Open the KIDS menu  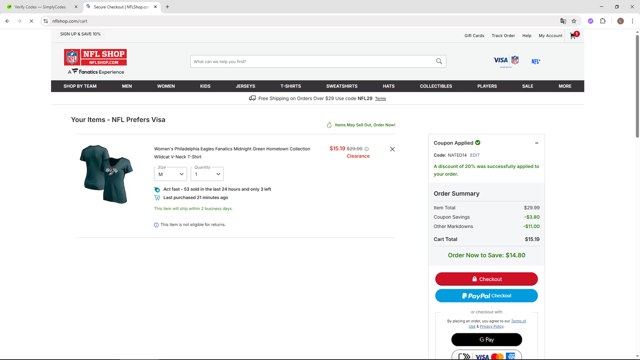[205, 86]
